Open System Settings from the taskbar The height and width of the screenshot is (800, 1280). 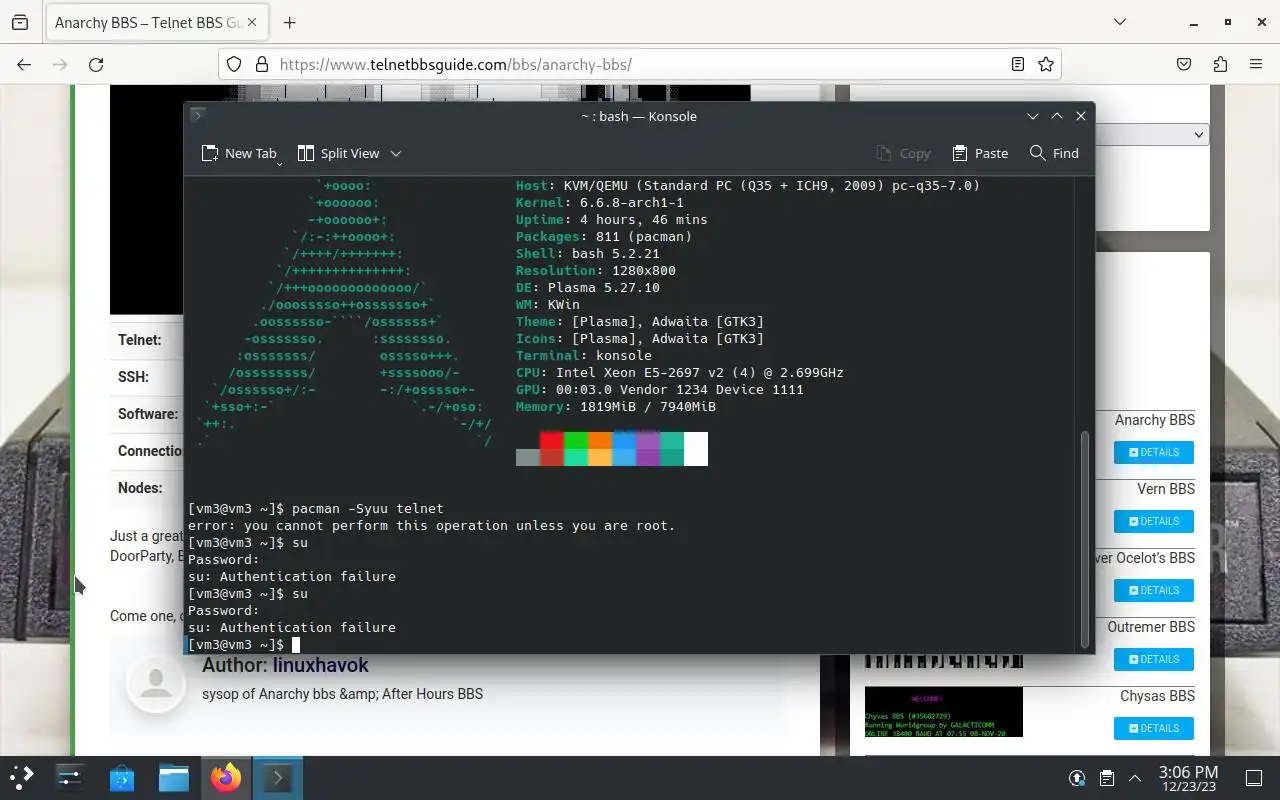click(x=70, y=778)
